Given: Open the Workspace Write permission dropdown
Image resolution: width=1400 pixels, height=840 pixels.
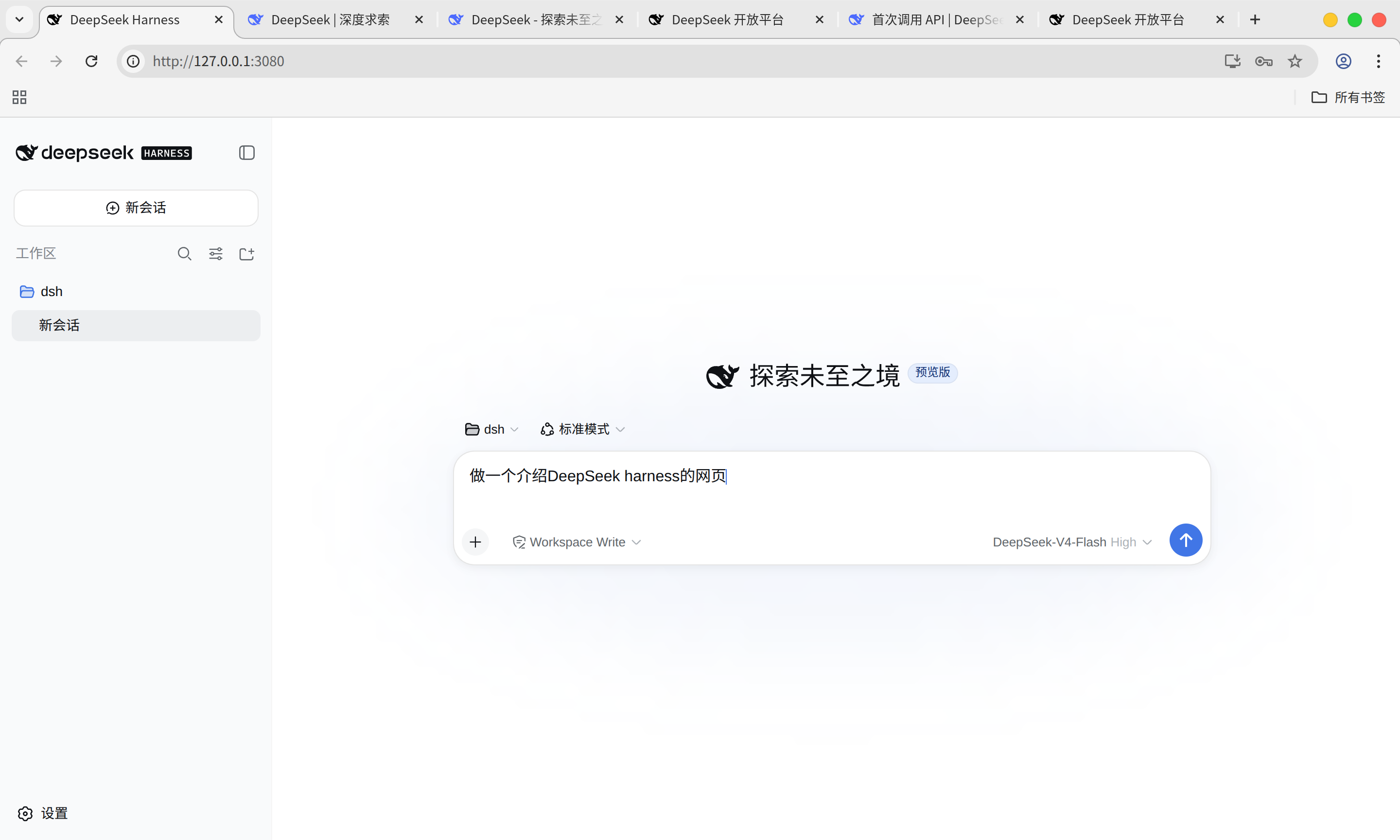Looking at the screenshot, I should coord(577,542).
